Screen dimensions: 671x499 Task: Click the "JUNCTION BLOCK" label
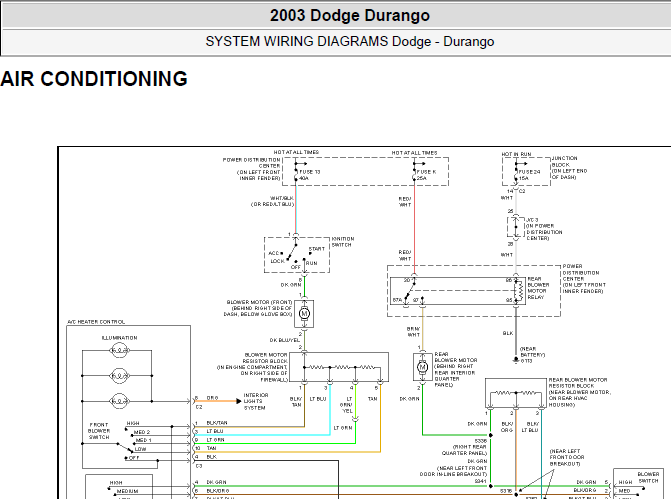[x=564, y=161]
